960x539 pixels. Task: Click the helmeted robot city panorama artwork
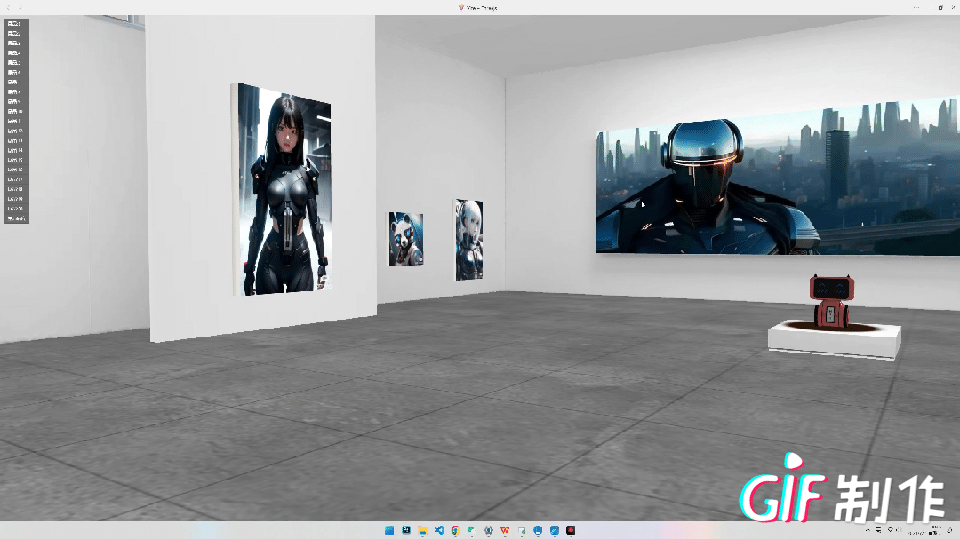[778, 178]
